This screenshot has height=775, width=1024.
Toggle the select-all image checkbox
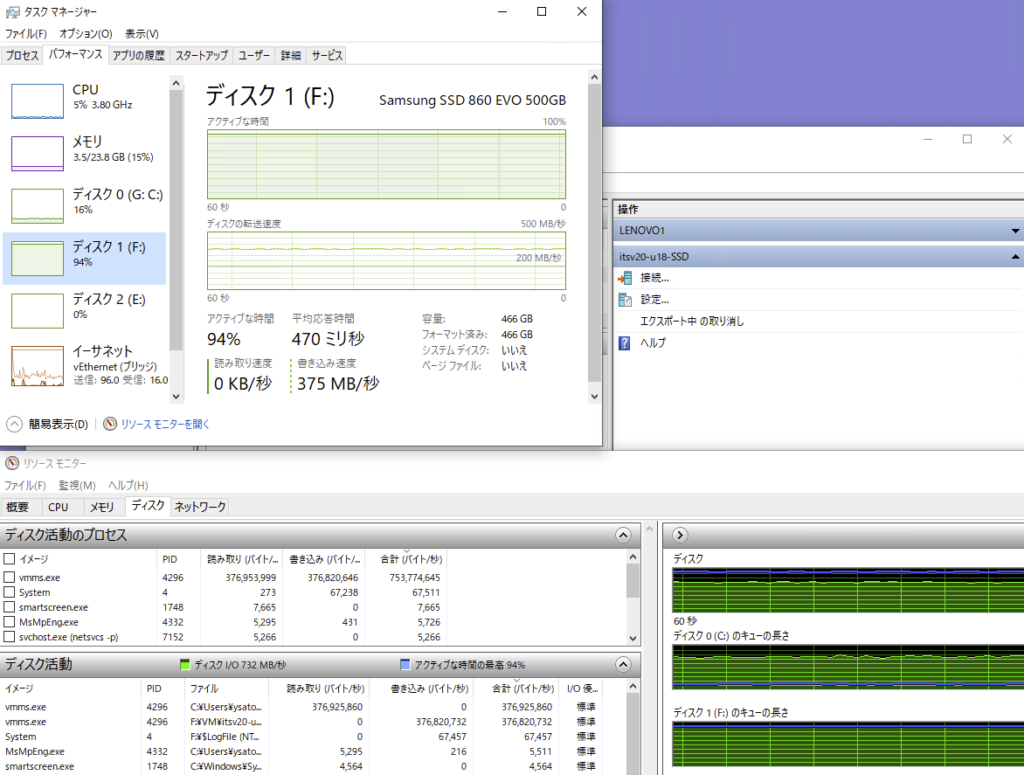click(10, 559)
